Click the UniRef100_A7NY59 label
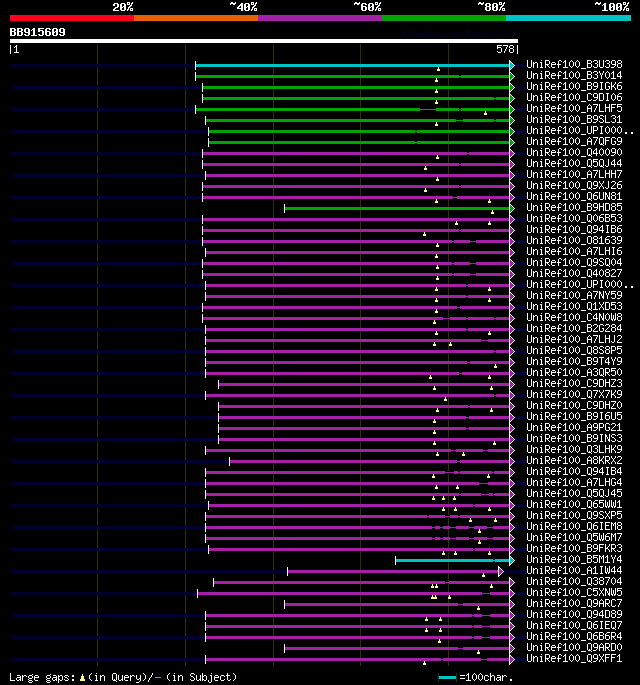The height and width of the screenshot is (685, 640). point(574,295)
